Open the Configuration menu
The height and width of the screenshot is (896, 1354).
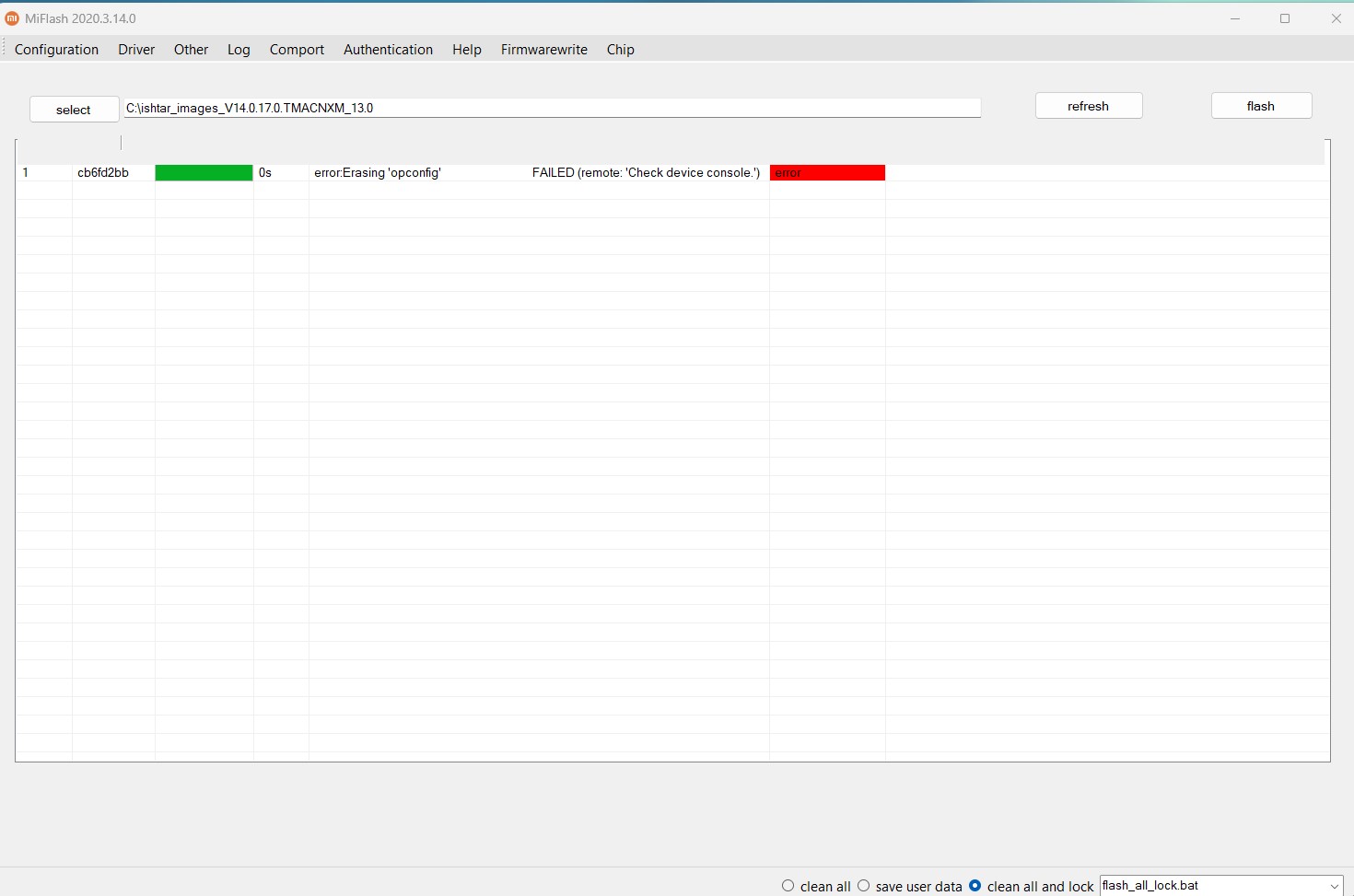point(56,50)
